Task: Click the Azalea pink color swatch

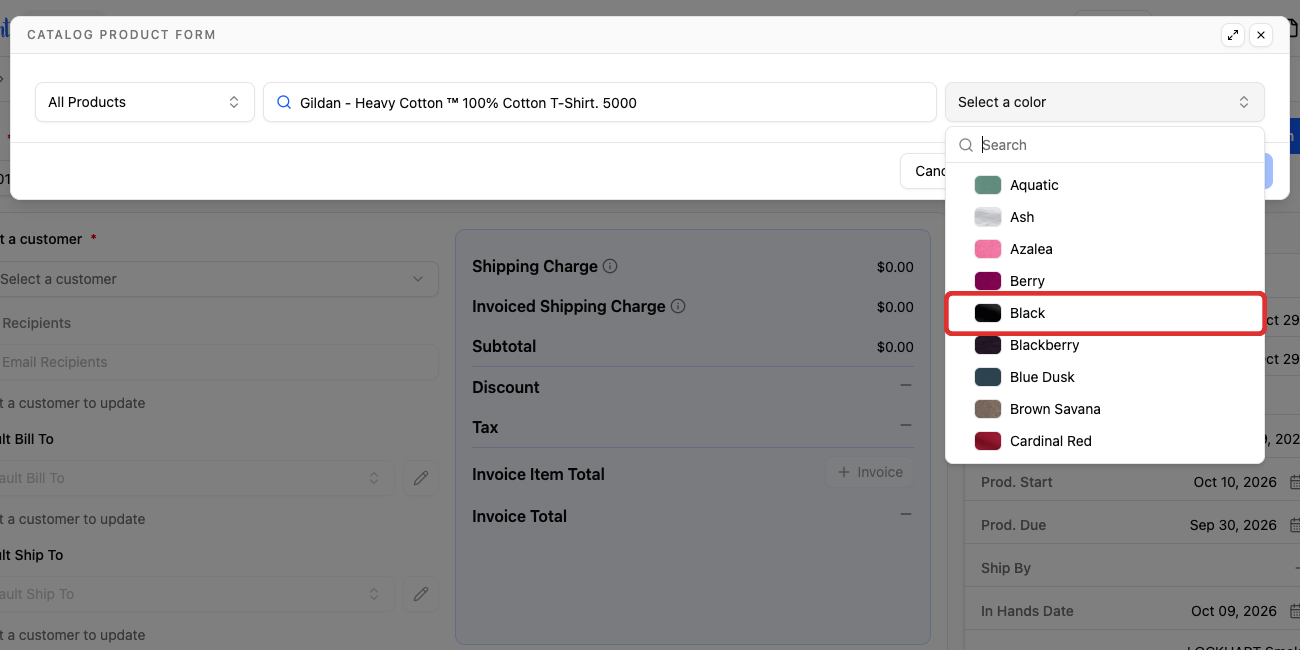Action: pyautogui.click(x=988, y=249)
